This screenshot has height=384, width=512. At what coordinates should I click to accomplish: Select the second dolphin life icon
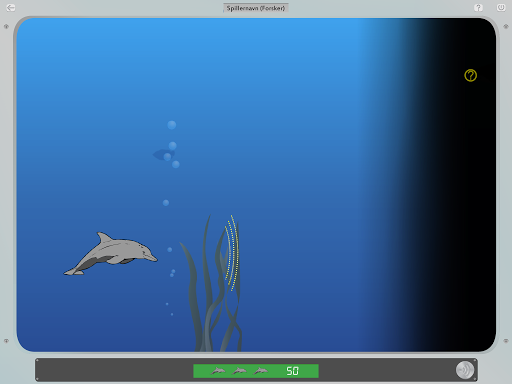[x=239, y=371]
